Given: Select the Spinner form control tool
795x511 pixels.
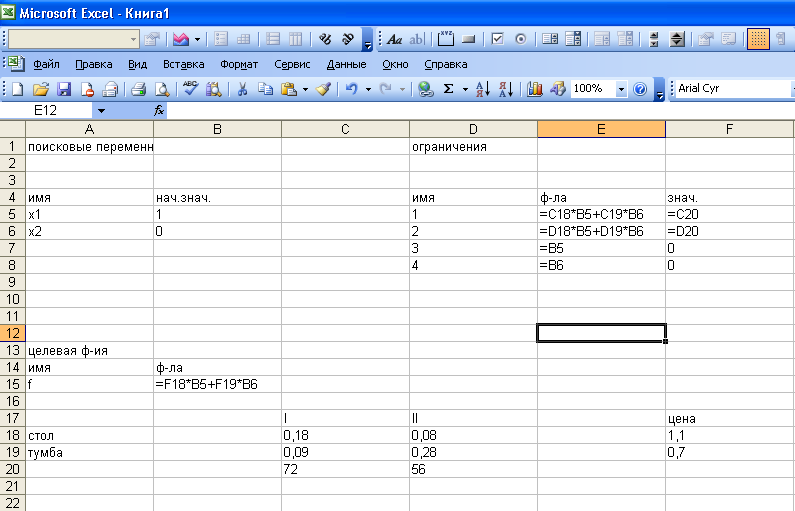Looking at the screenshot, I should [677, 39].
